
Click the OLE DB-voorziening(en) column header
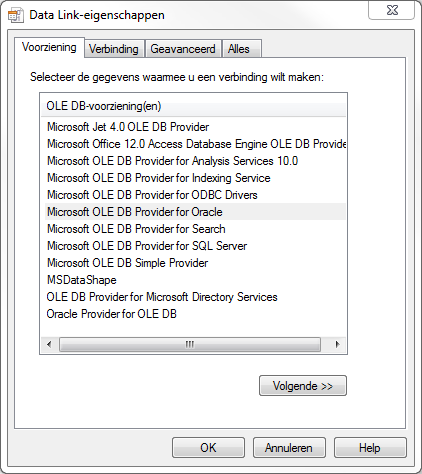[193, 106]
